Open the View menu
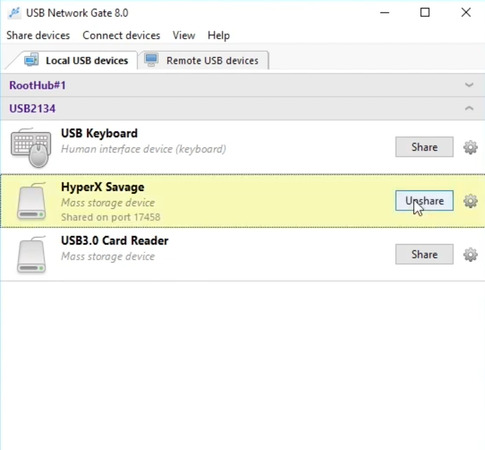 [x=184, y=35]
